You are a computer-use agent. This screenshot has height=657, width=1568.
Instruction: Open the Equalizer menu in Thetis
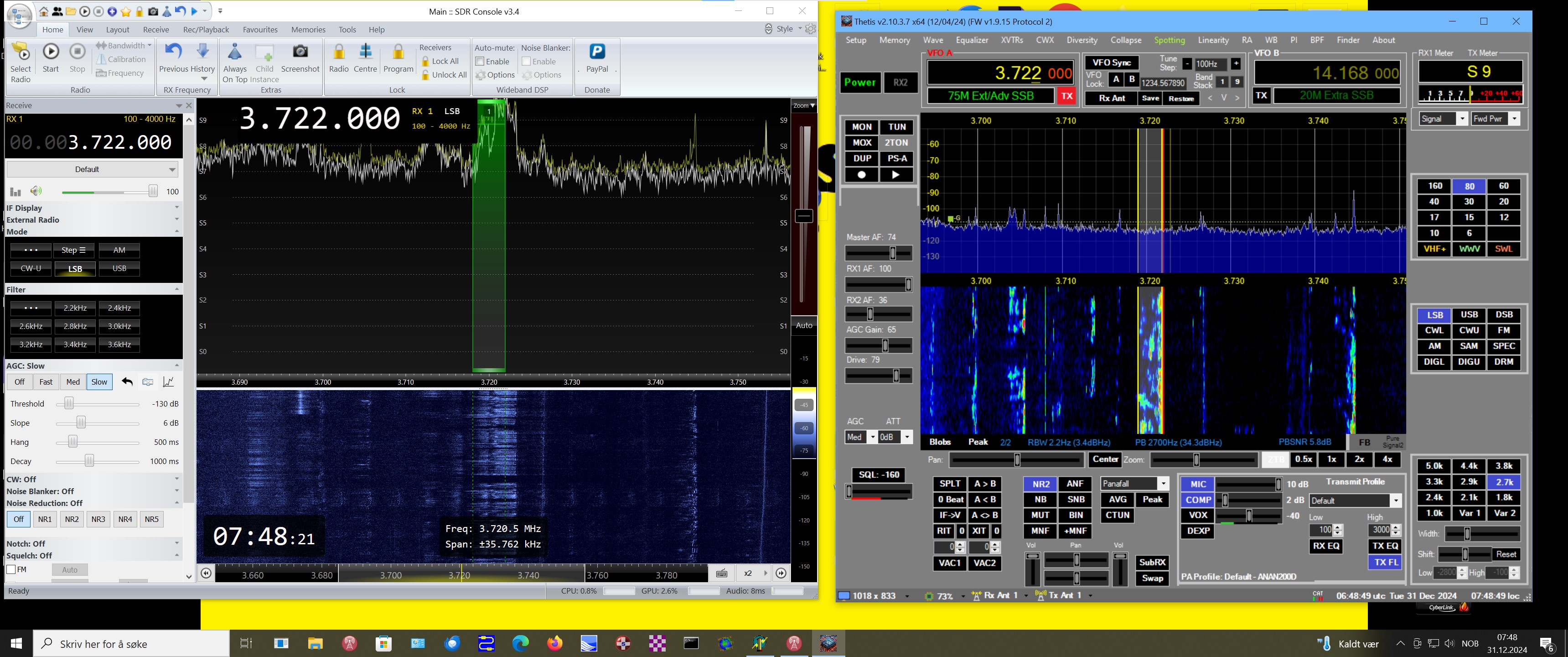[x=972, y=40]
